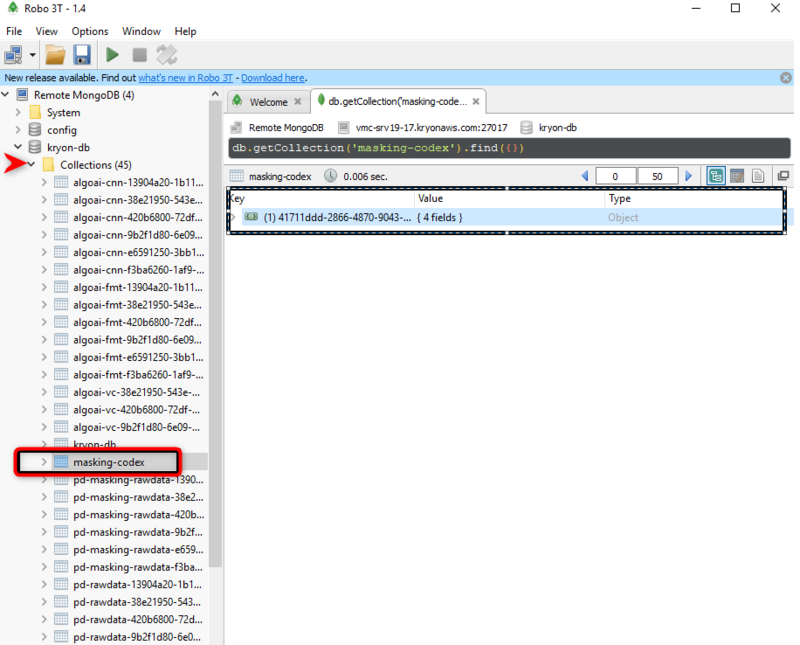This screenshot has width=800, height=645.
Task: Select pd-rawdata-13904a20-1b1 collection
Action: [137, 585]
